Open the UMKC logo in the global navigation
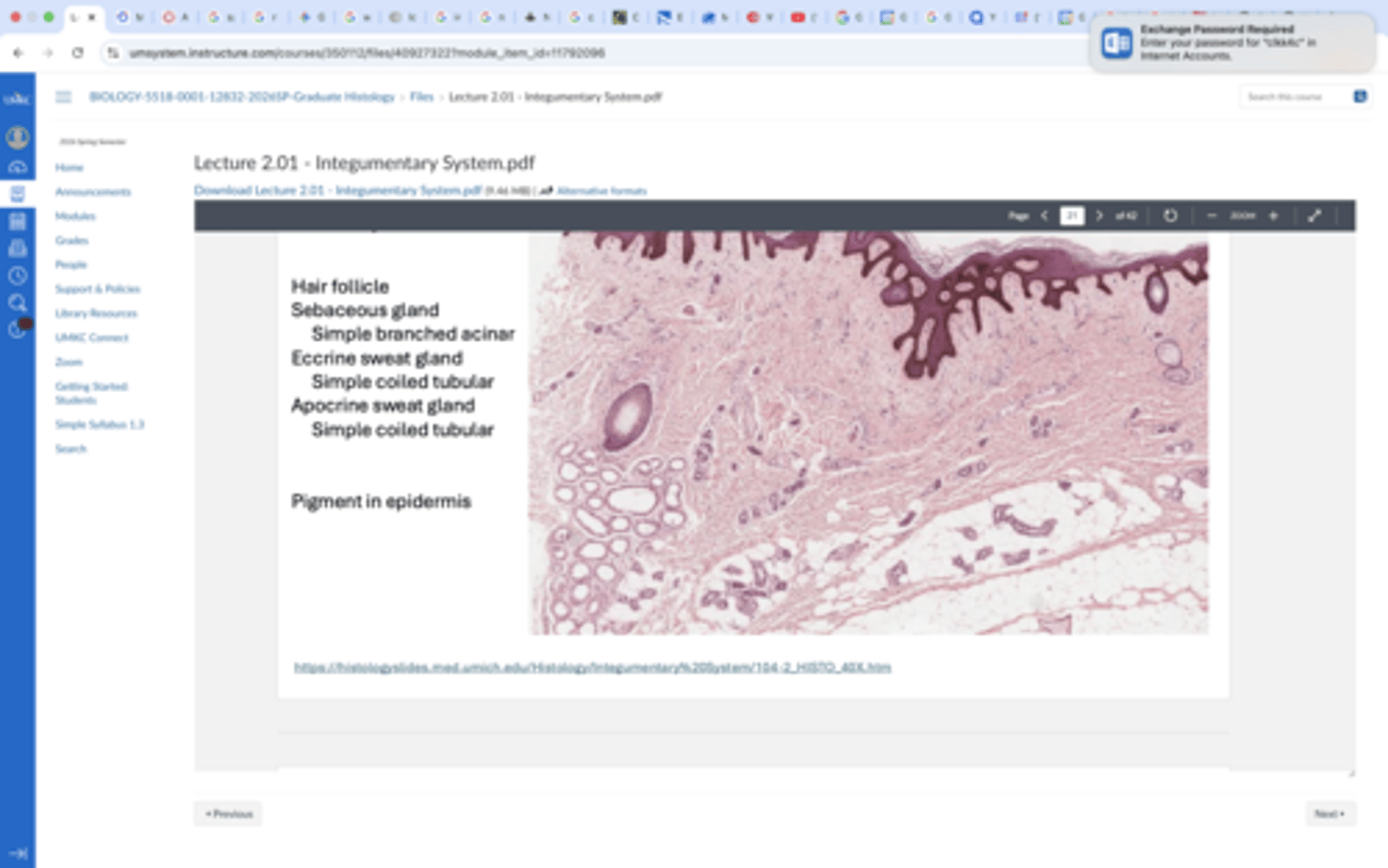This screenshot has width=1388, height=868. (x=17, y=99)
